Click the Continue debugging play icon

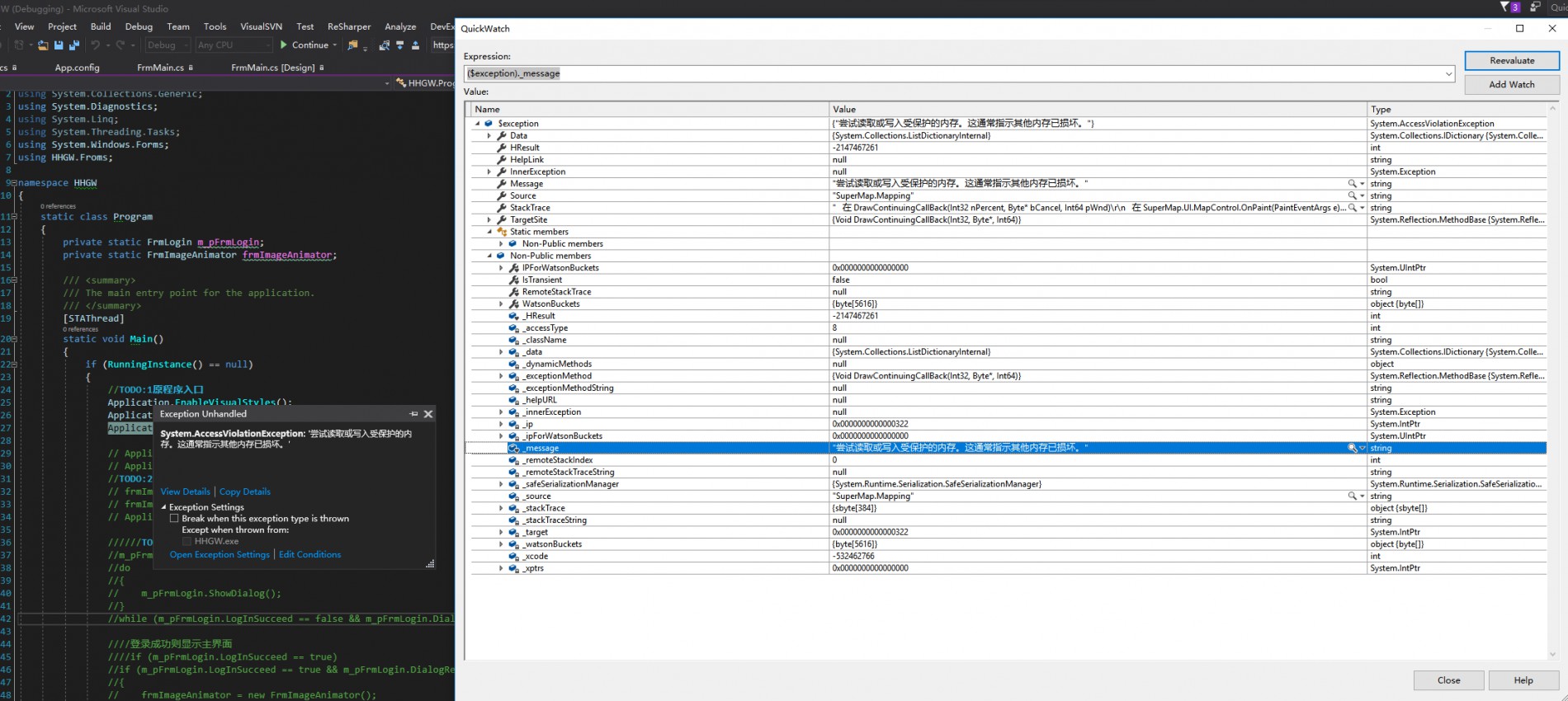point(284,45)
